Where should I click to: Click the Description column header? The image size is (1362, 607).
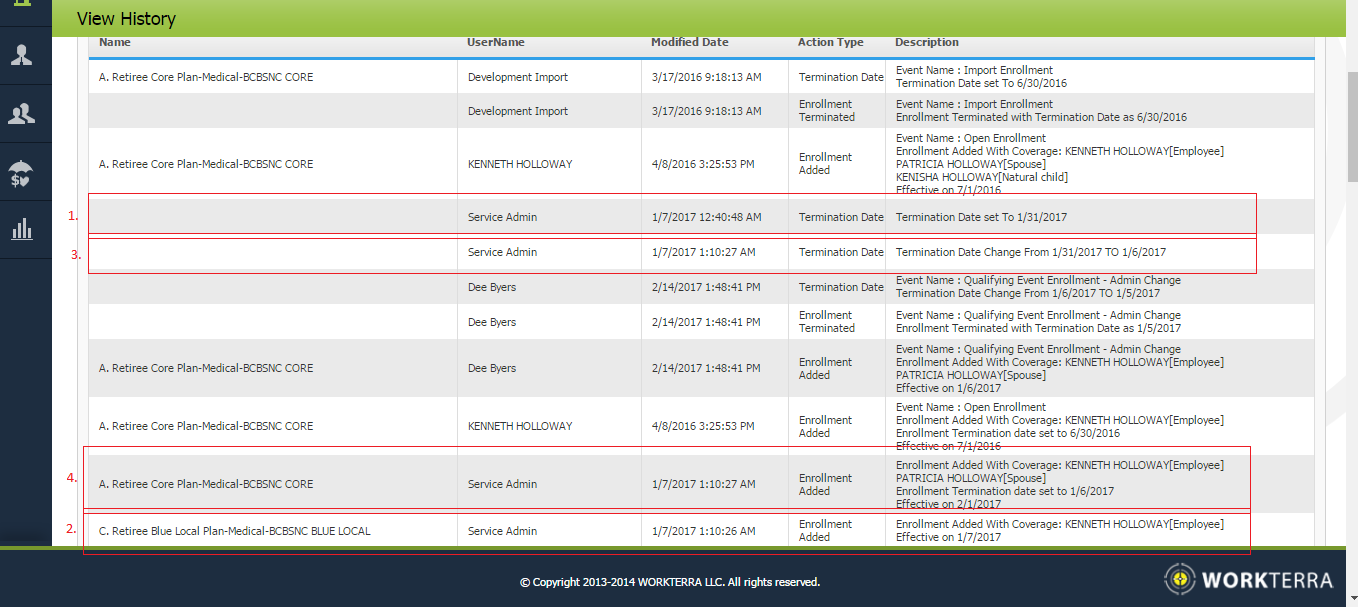926,43
